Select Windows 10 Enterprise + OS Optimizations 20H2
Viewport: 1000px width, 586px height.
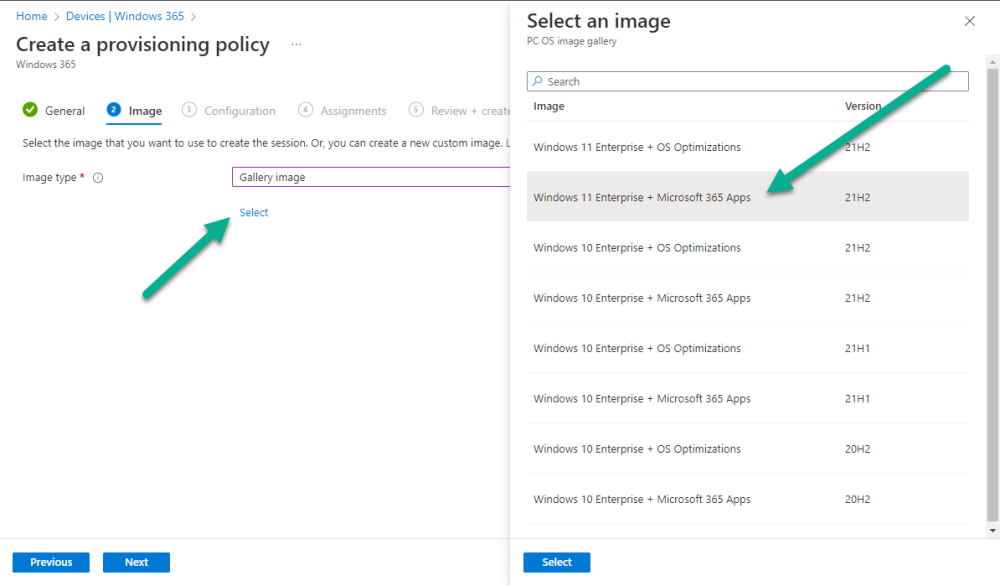[747, 449]
